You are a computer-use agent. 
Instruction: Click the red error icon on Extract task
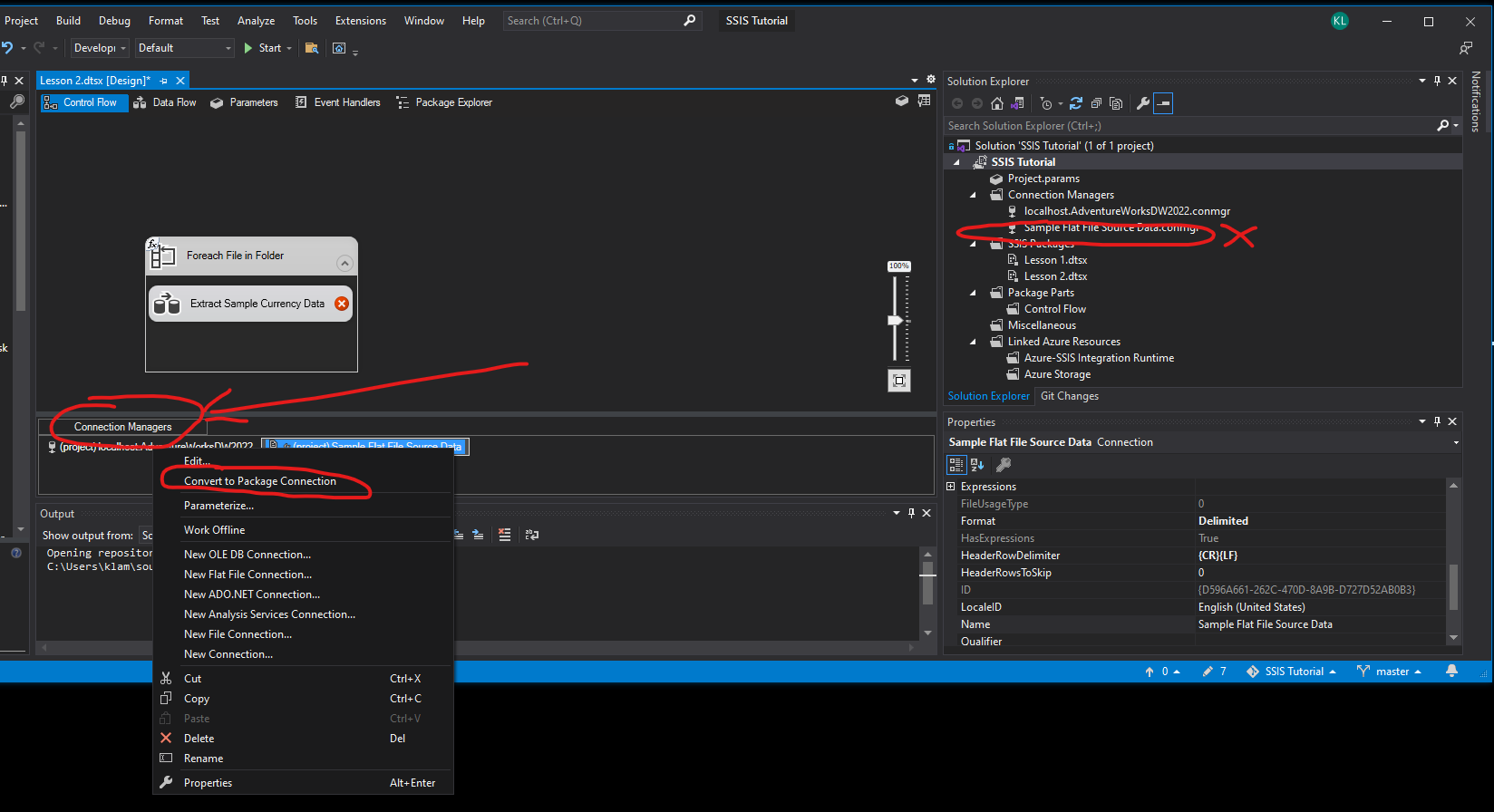pyautogui.click(x=342, y=304)
